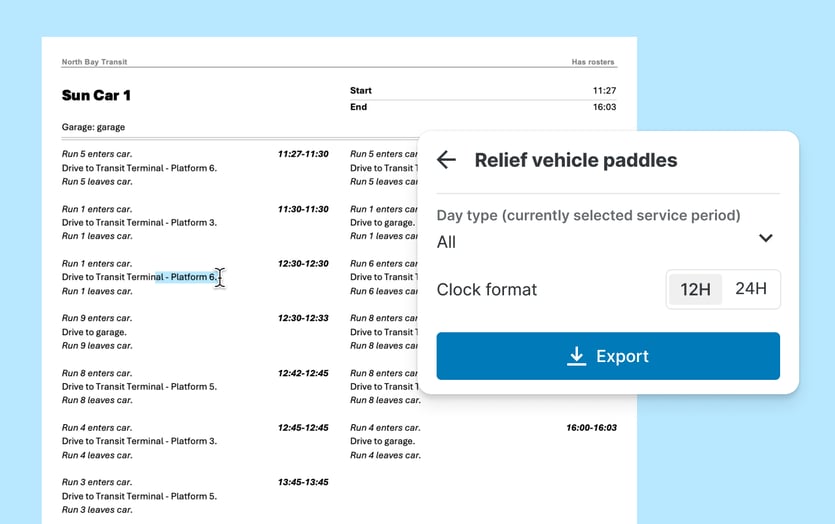The image size is (835, 524).
Task: Switch clock format to 24H
Action: click(750, 289)
